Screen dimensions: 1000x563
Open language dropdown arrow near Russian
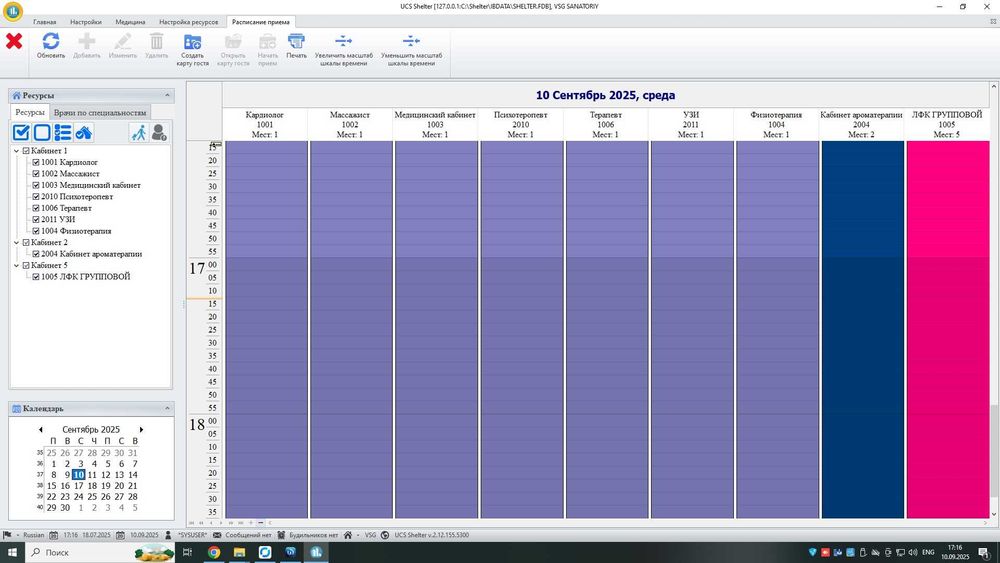pyautogui.click(x=18, y=536)
